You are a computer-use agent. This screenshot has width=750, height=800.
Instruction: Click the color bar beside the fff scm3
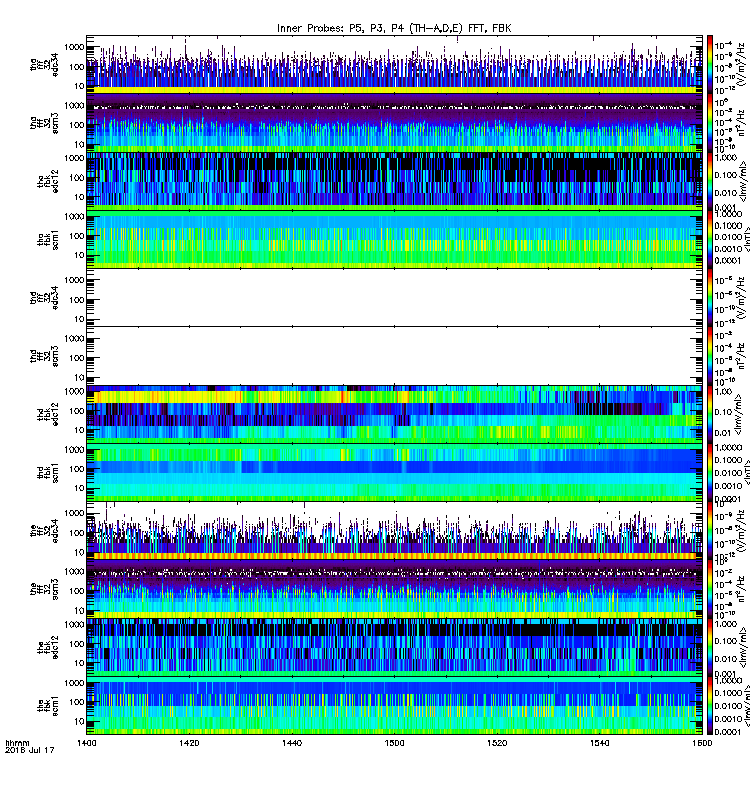710,589
